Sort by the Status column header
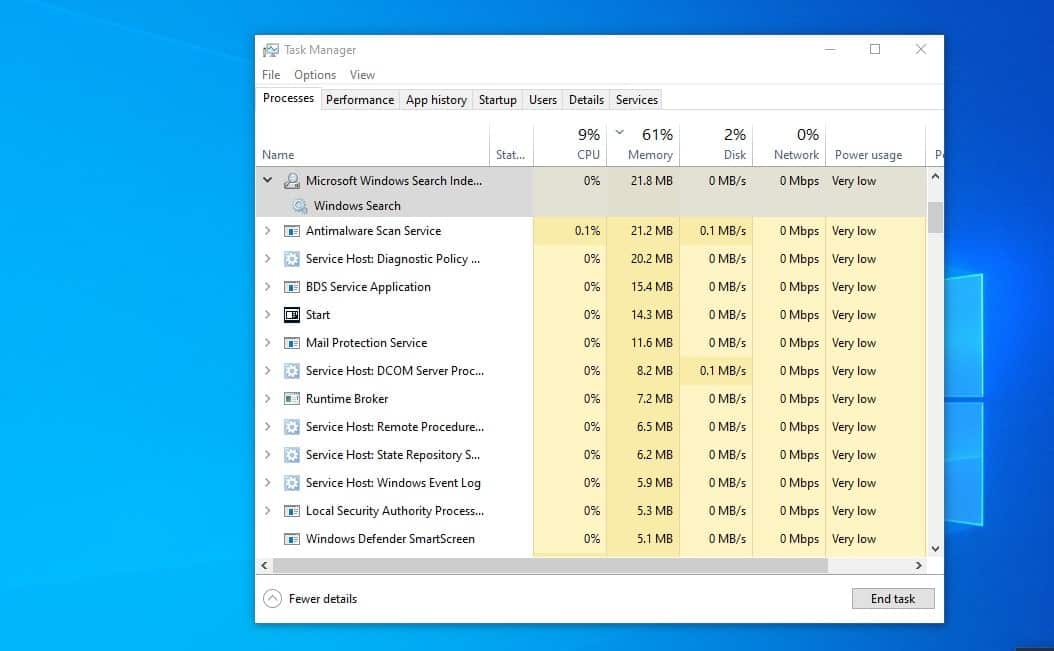This screenshot has height=651, width=1054. coord(511,145)
